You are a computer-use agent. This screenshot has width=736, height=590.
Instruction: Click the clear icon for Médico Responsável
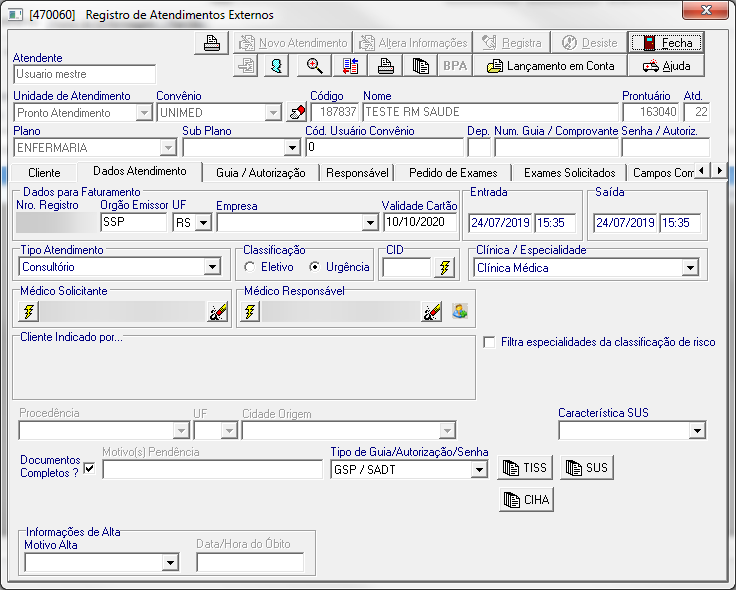coord(432,312)
